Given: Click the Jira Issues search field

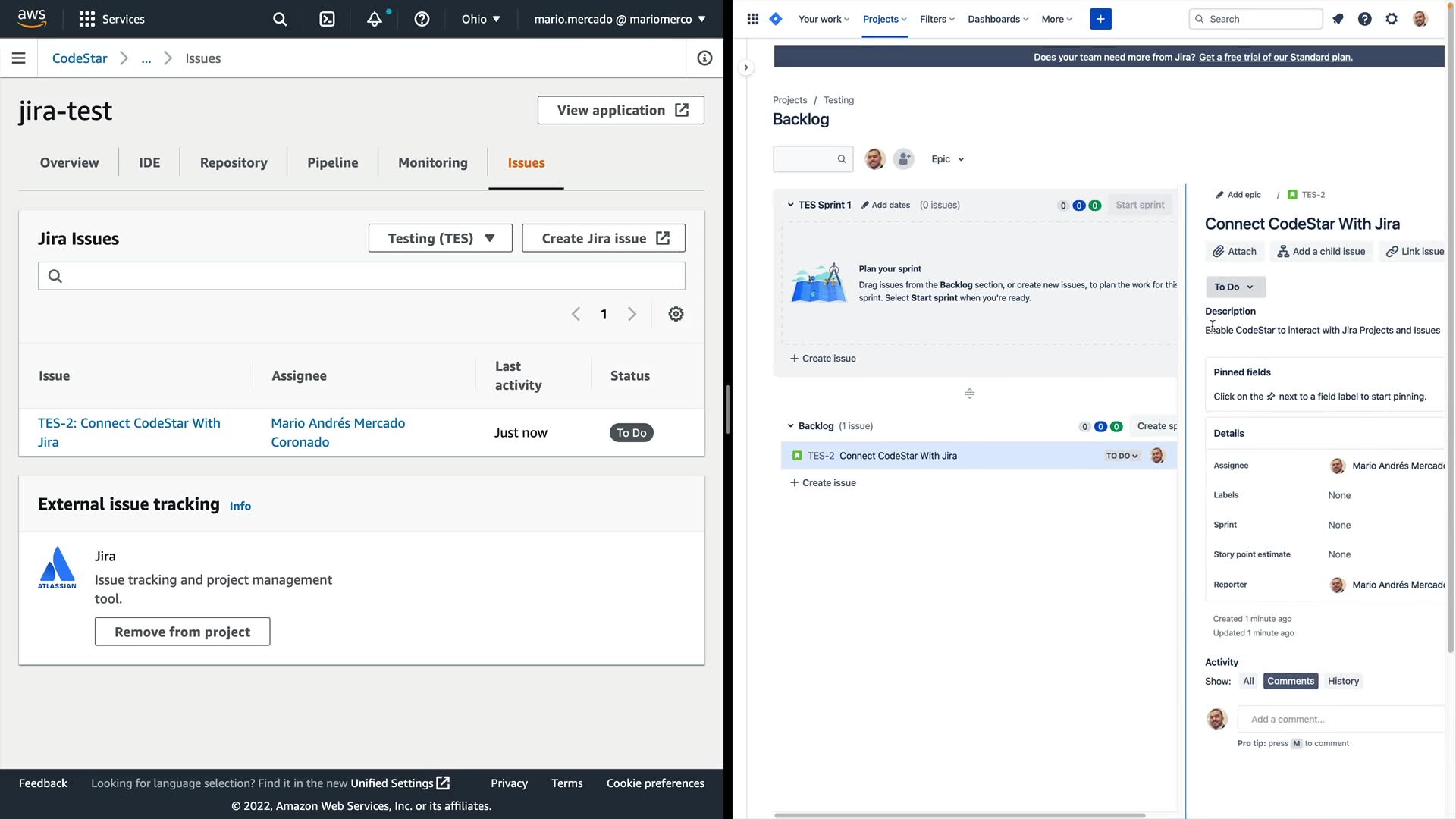Looking at the screenshot, I should click(x=362, y=276).
